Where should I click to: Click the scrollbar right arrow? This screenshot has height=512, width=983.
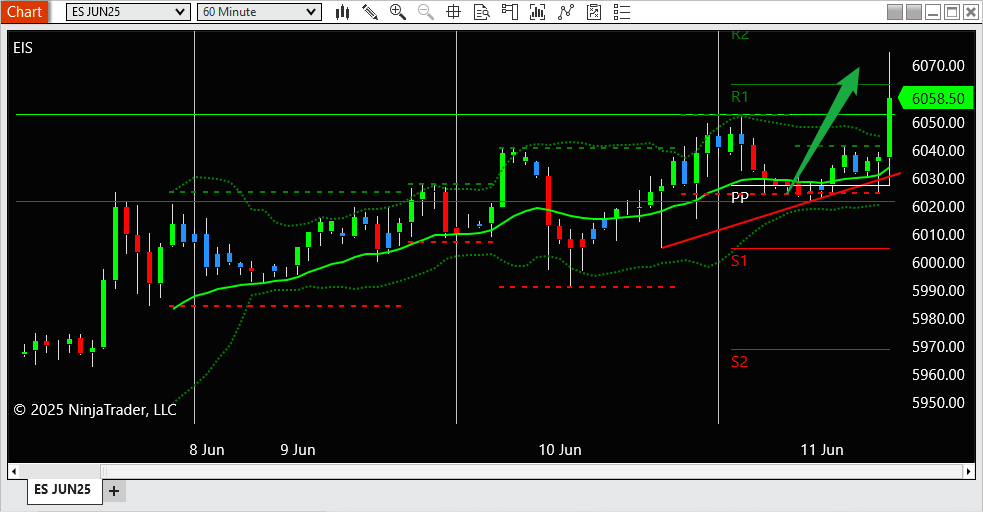pyautogui.click(x=969, y=471)
